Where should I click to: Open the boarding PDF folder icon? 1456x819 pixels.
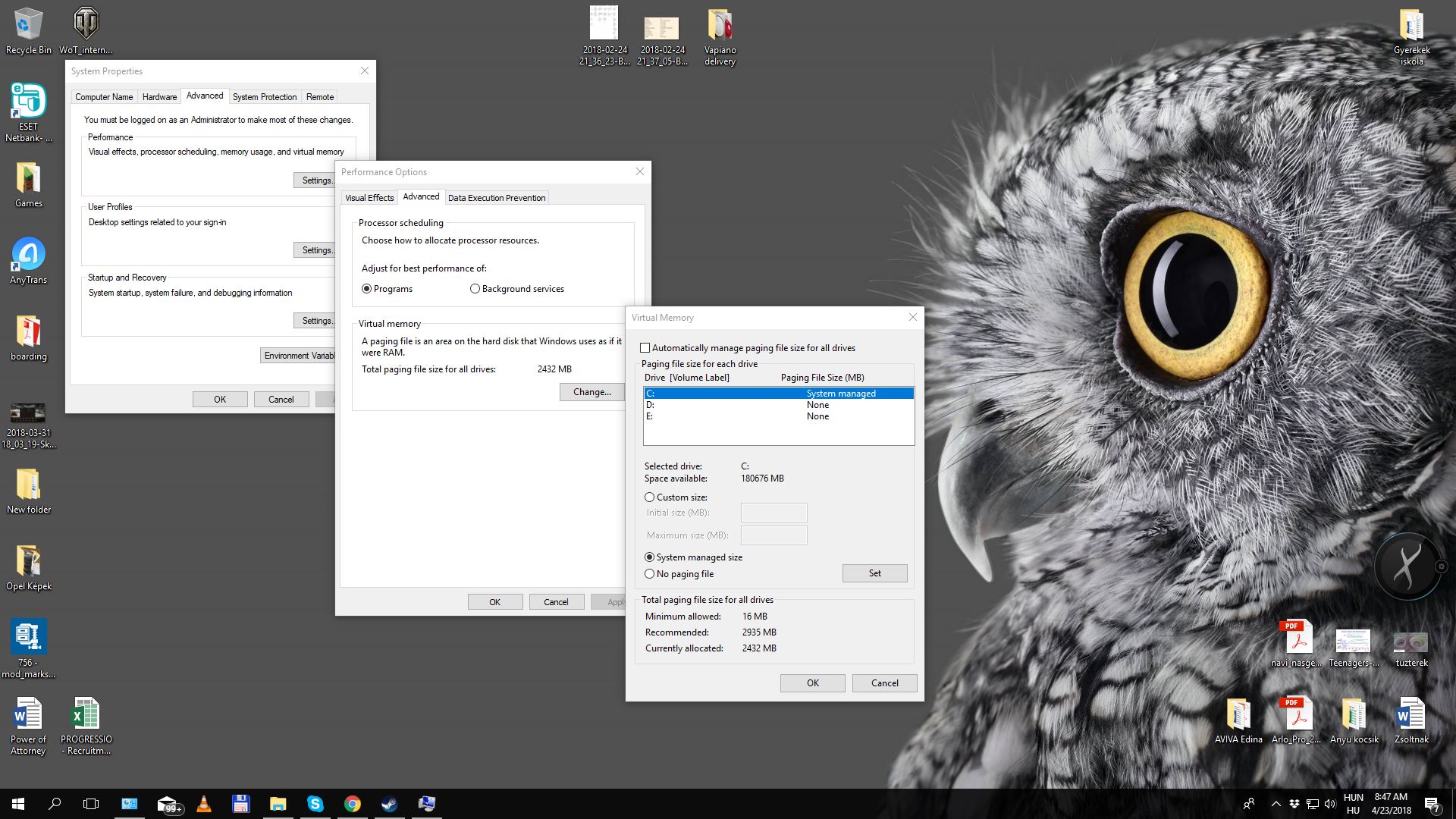click(28, 338)
